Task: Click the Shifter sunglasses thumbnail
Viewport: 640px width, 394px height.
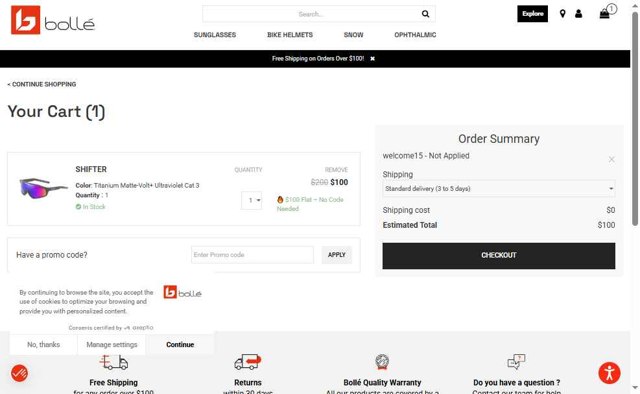Action: 43,188
